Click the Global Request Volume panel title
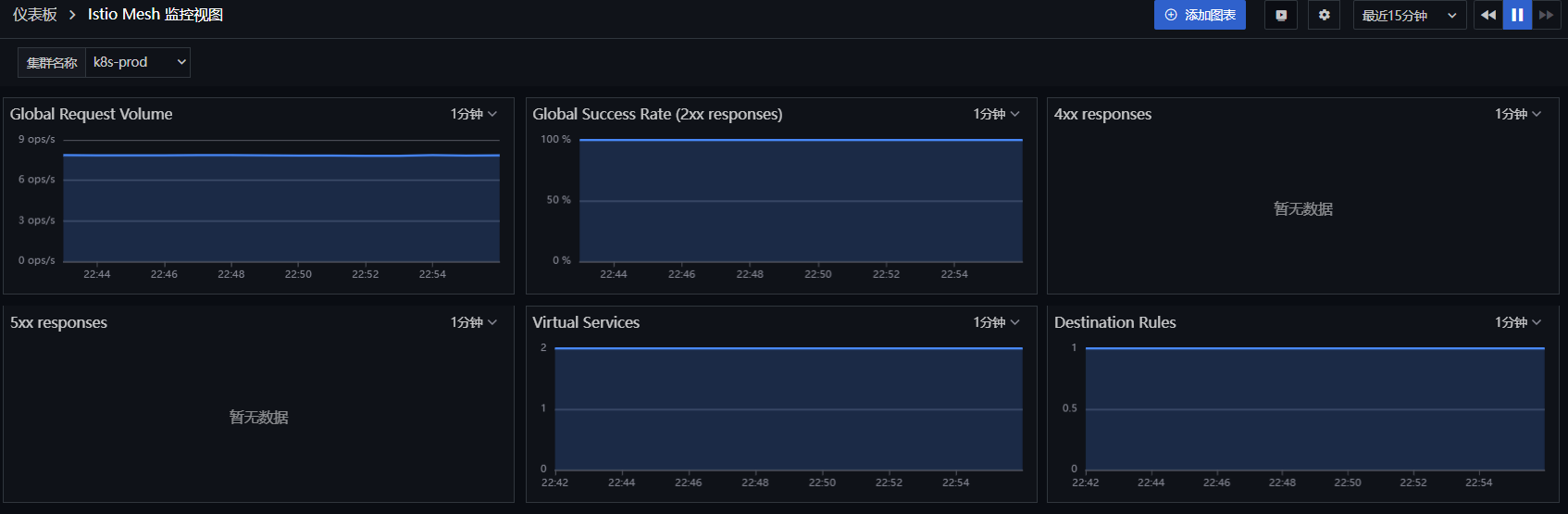This screenshot has width=1568, height=514. [x=91, y=114]
